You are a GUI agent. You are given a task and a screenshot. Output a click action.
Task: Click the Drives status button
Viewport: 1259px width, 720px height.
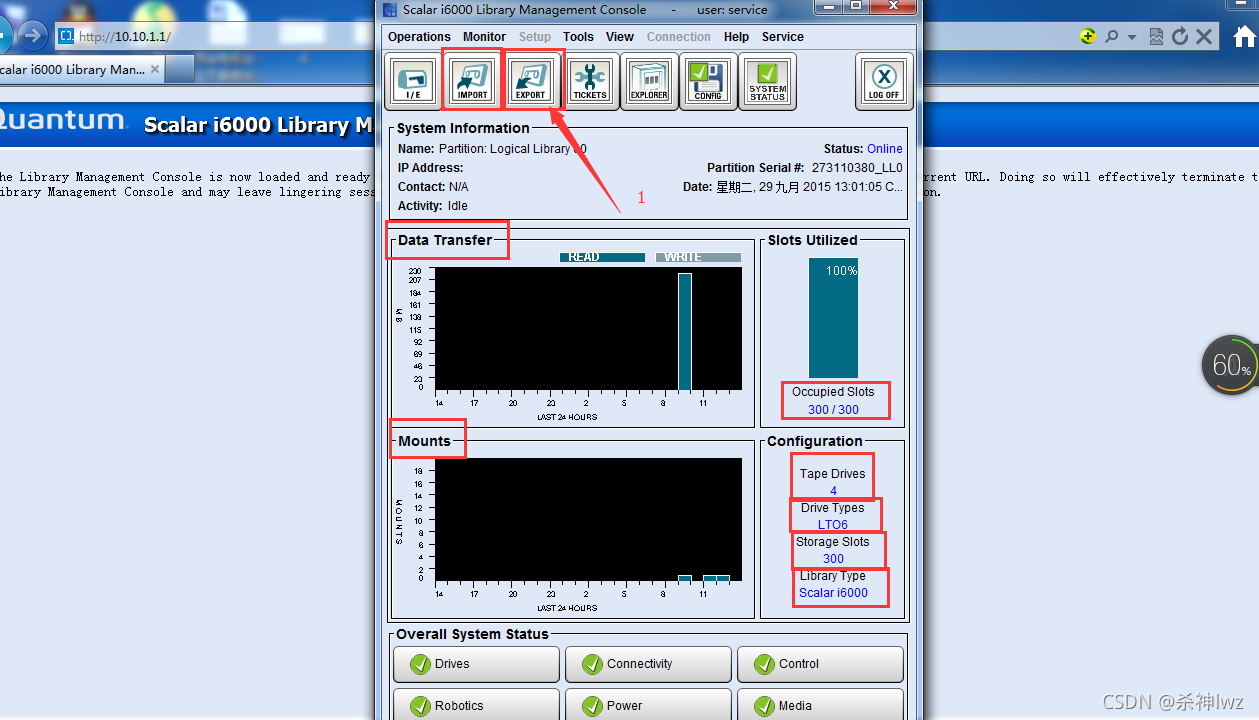(x=476, y=664)
